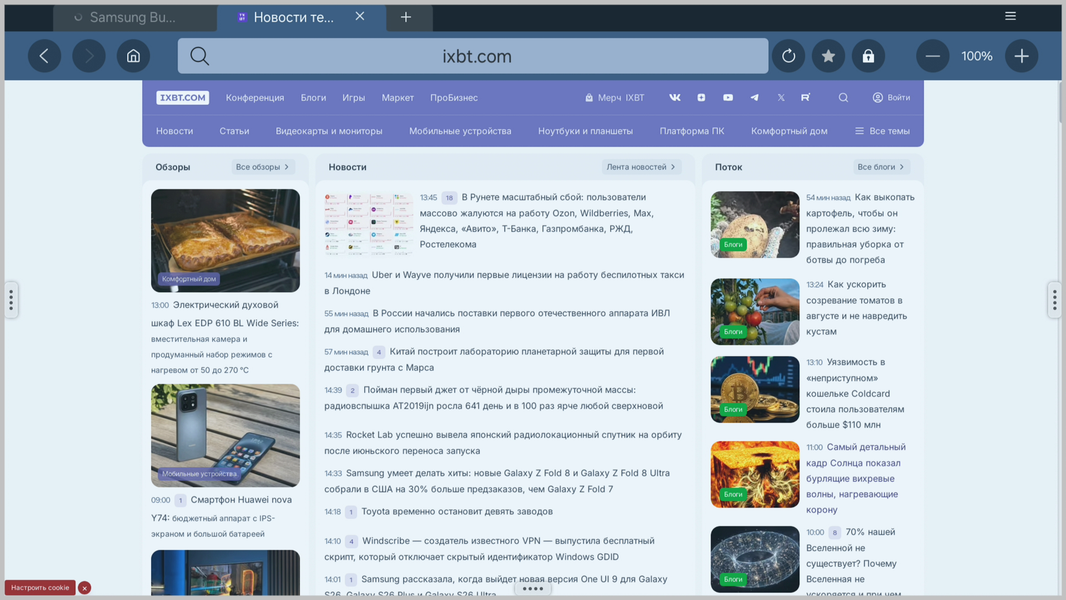Open the Рунет outage news thumbnail
This screenshot has height=600, width=1066.
tap(368, 224)
